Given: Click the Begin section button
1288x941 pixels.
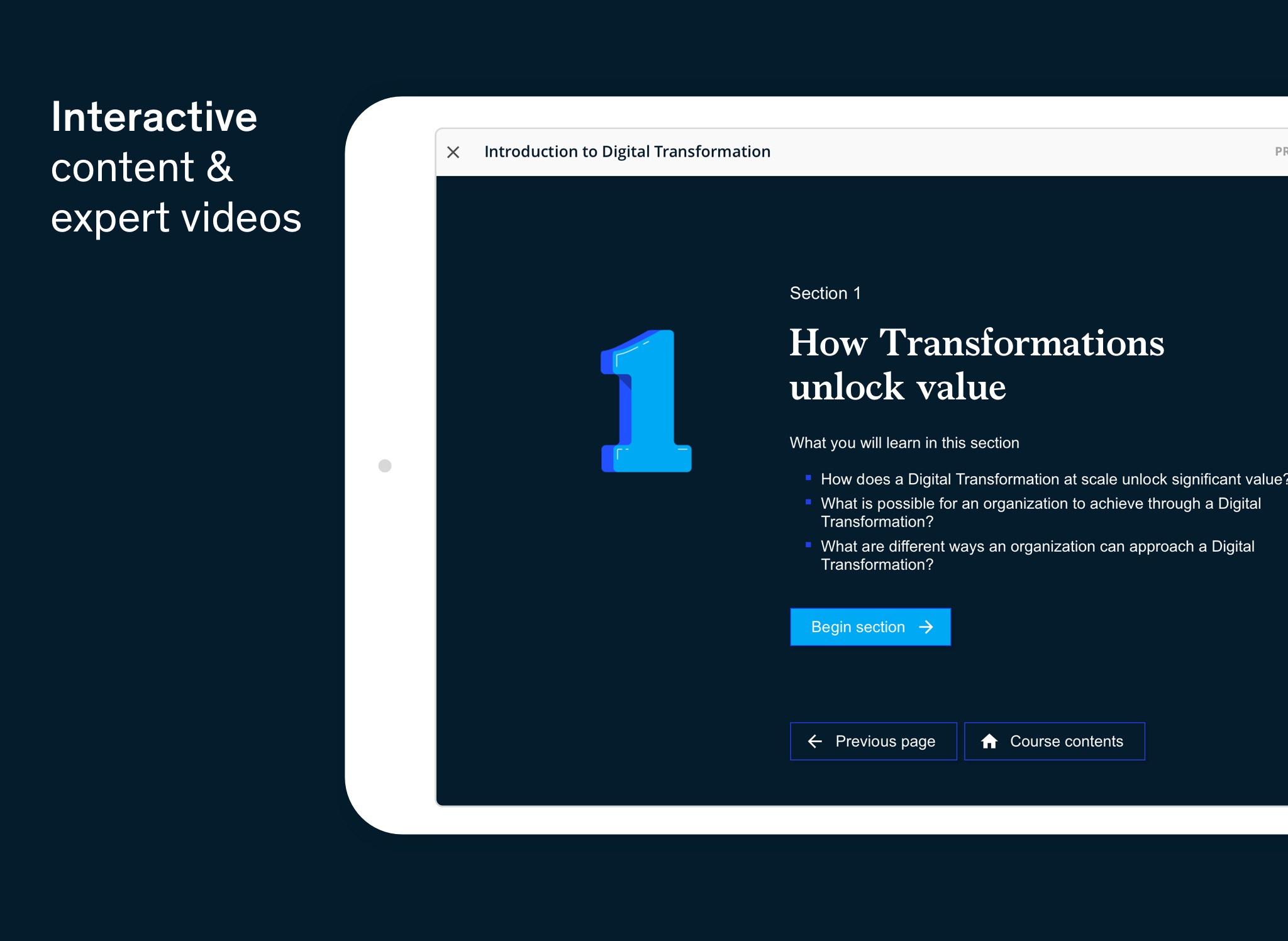Looking at the screenshot, I should tap(870, 626).
